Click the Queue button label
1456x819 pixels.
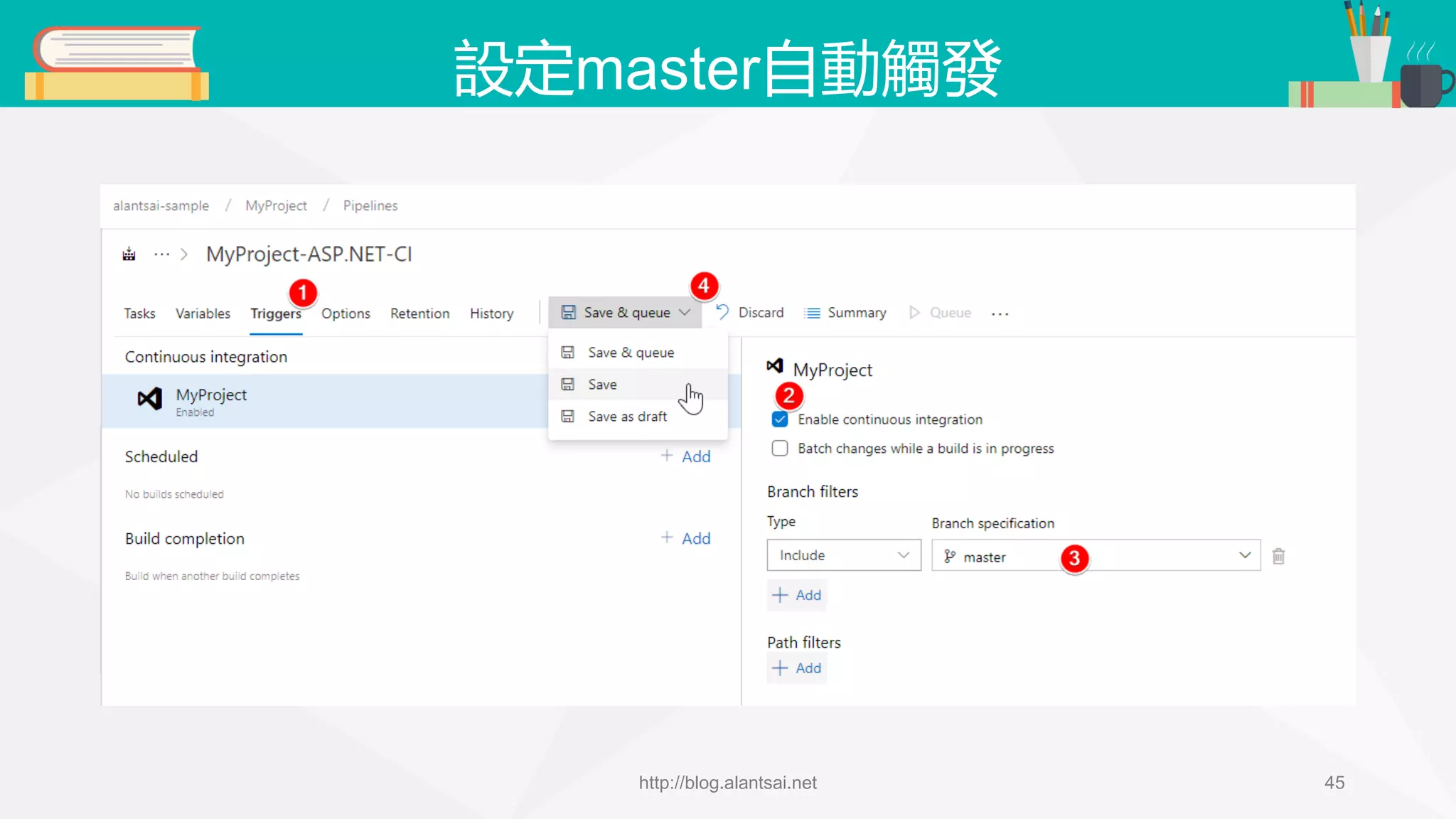point(950,312)
